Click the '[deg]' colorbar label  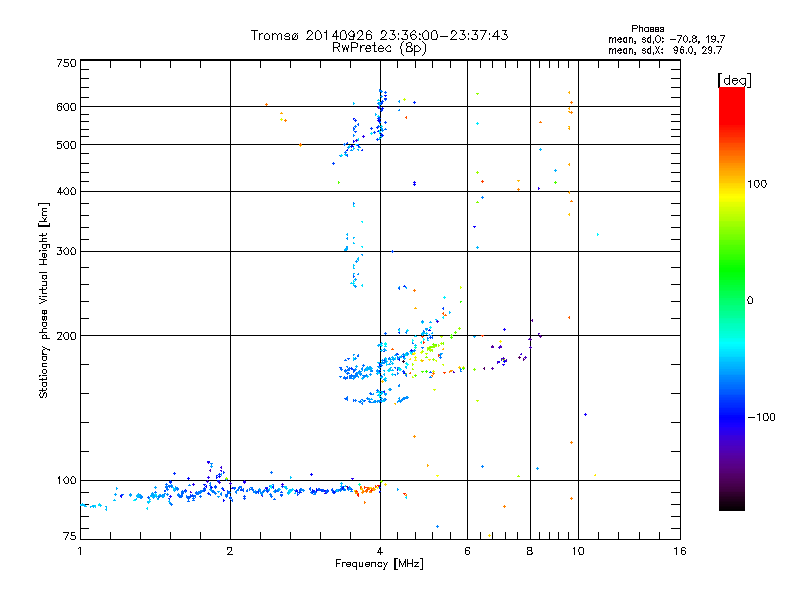734,80
